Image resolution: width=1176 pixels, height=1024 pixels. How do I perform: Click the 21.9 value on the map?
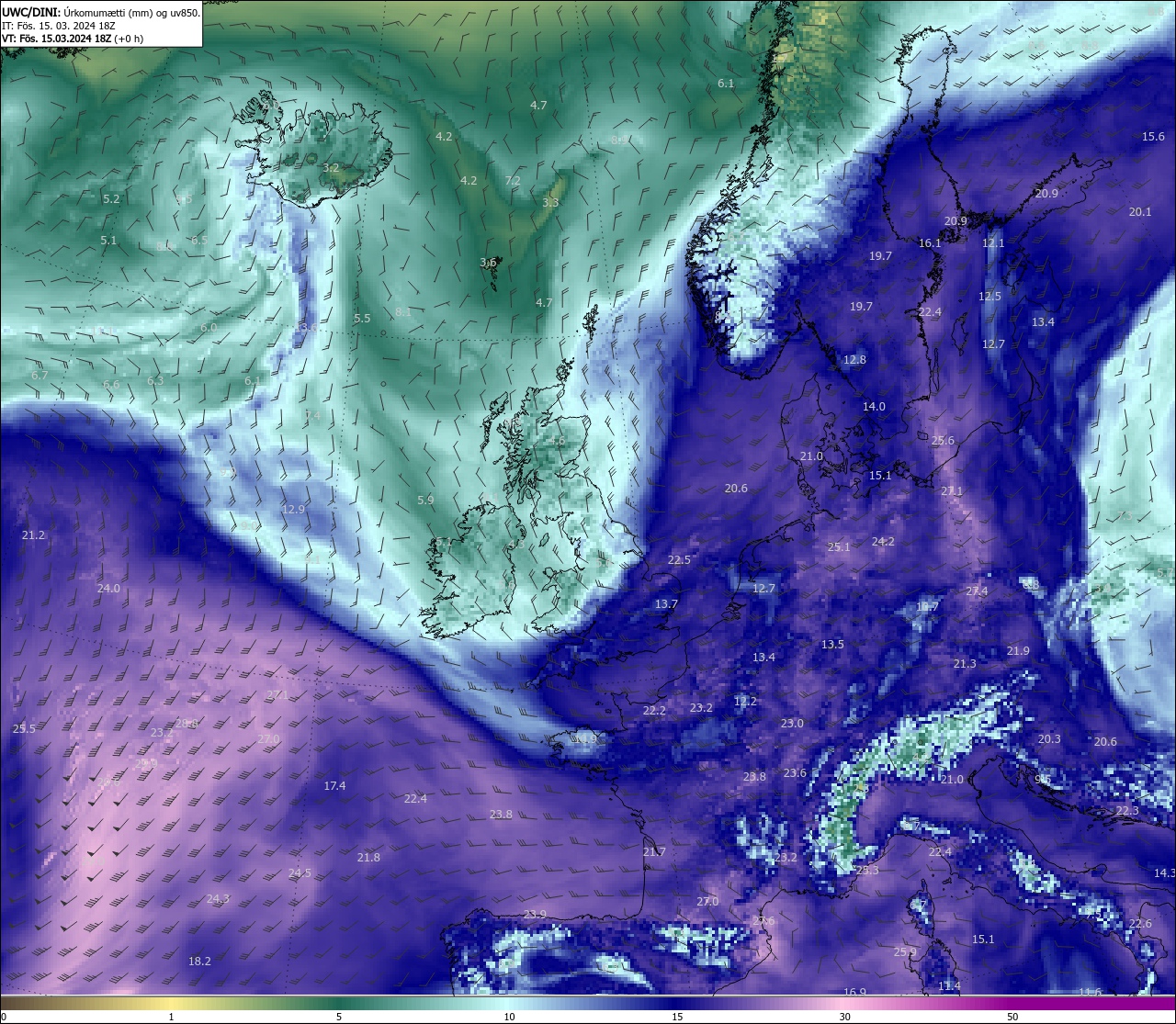coord(1018,651)
